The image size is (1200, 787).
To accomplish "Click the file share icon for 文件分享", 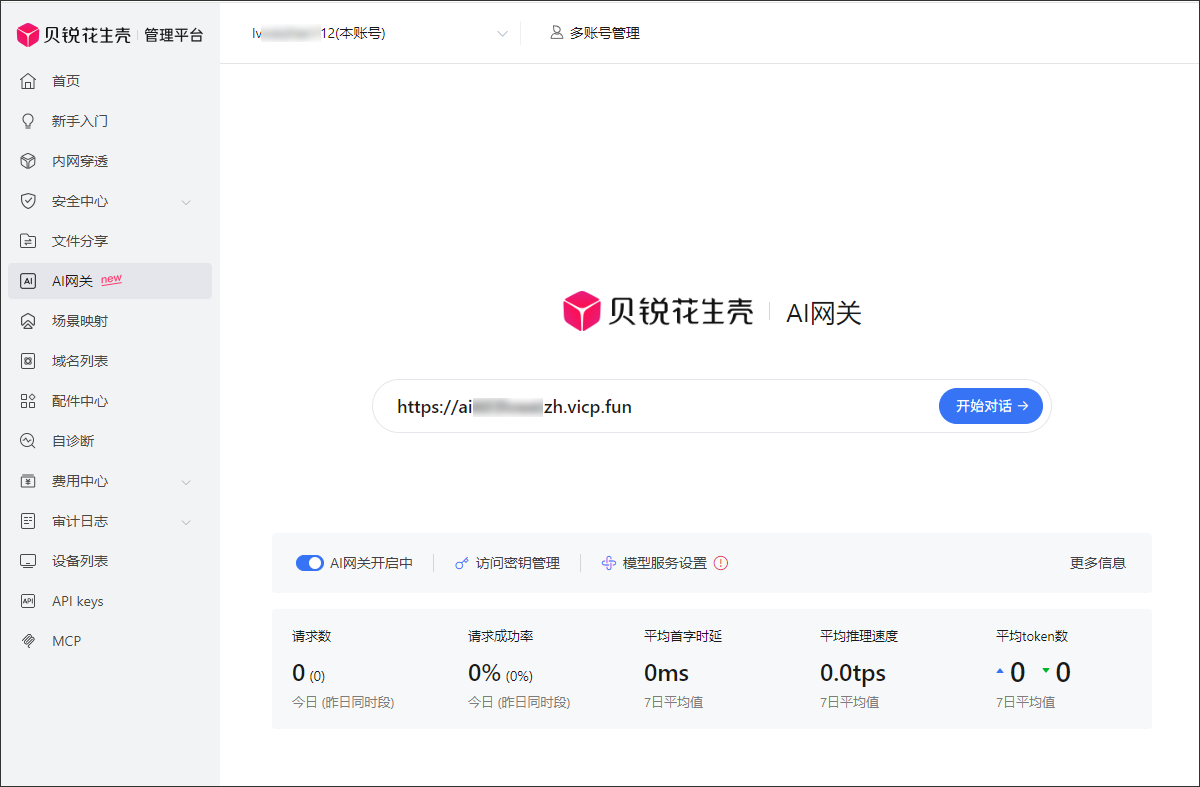I will [x=28, y=241].
